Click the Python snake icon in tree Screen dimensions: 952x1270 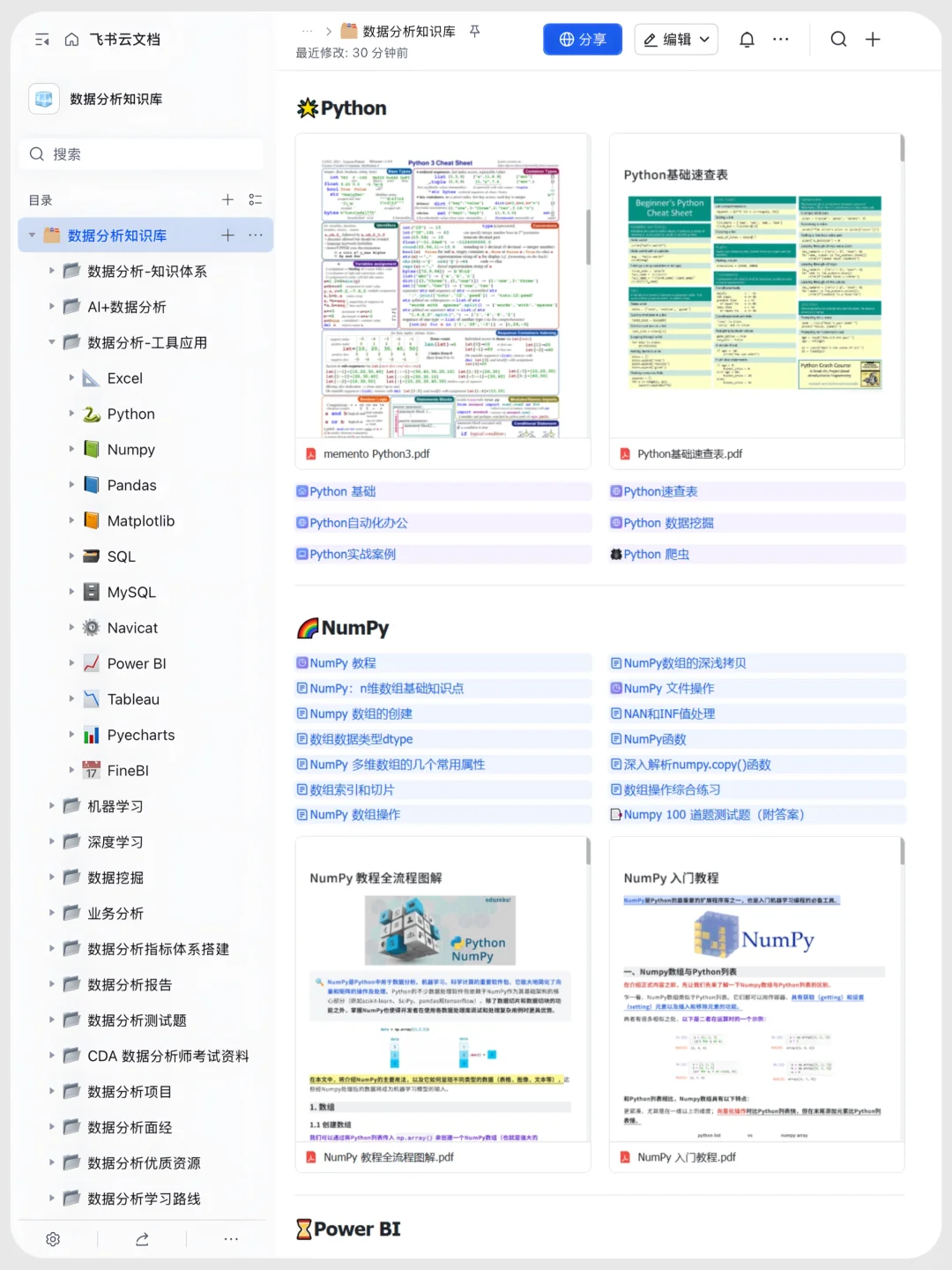point(91,414)
